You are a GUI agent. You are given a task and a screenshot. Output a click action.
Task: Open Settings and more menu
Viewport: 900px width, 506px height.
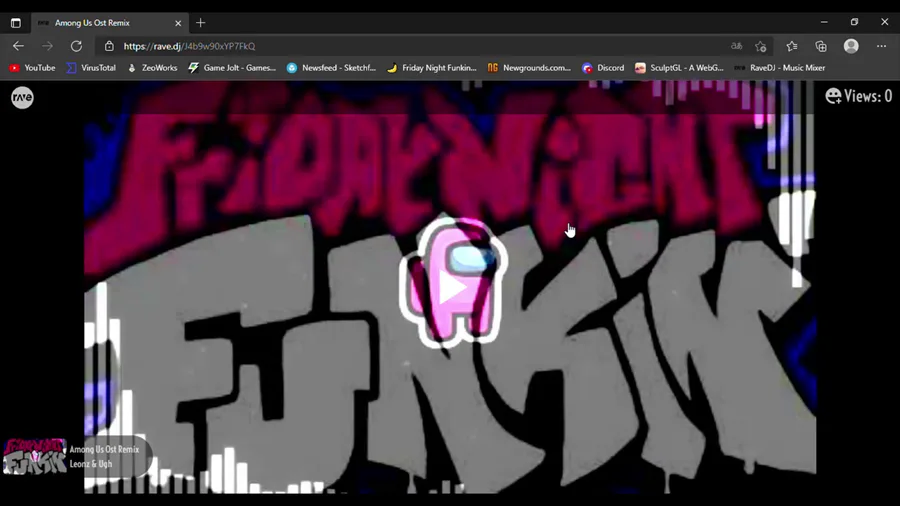tap(881, 46)
